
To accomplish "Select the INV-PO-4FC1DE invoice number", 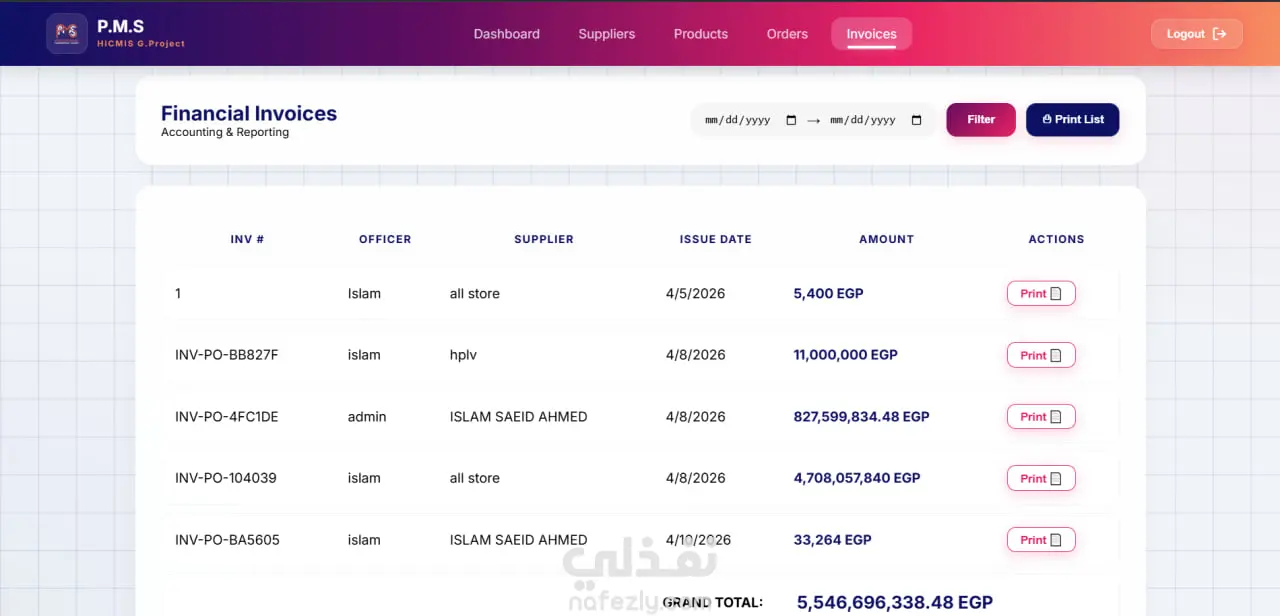I will tap(227, 417).
